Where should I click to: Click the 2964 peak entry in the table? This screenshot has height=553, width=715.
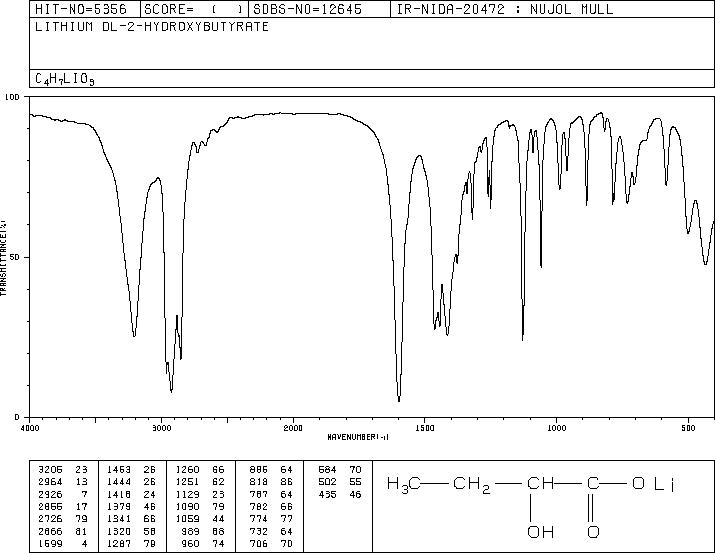pyautogui.click(x=62, y=481)
